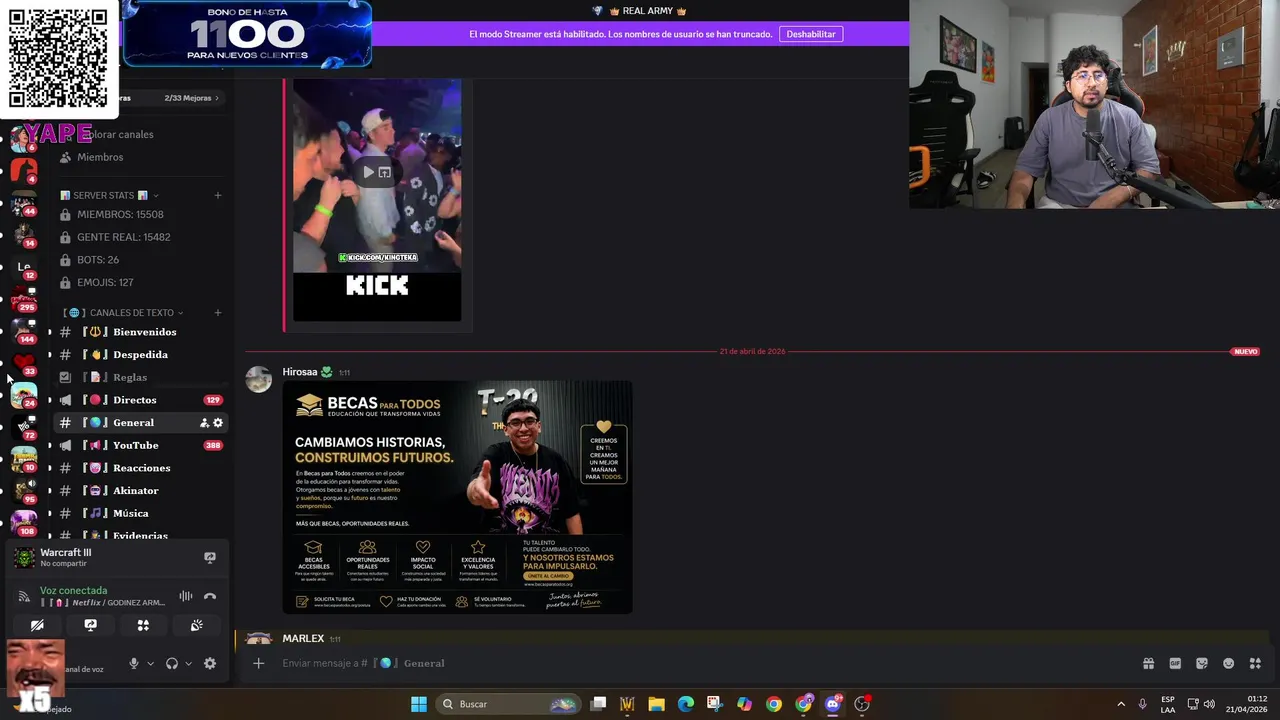Screen dimensions: 1280x720
Task: Click Windows taskbar search box
Action: click(x=510, y=704)
